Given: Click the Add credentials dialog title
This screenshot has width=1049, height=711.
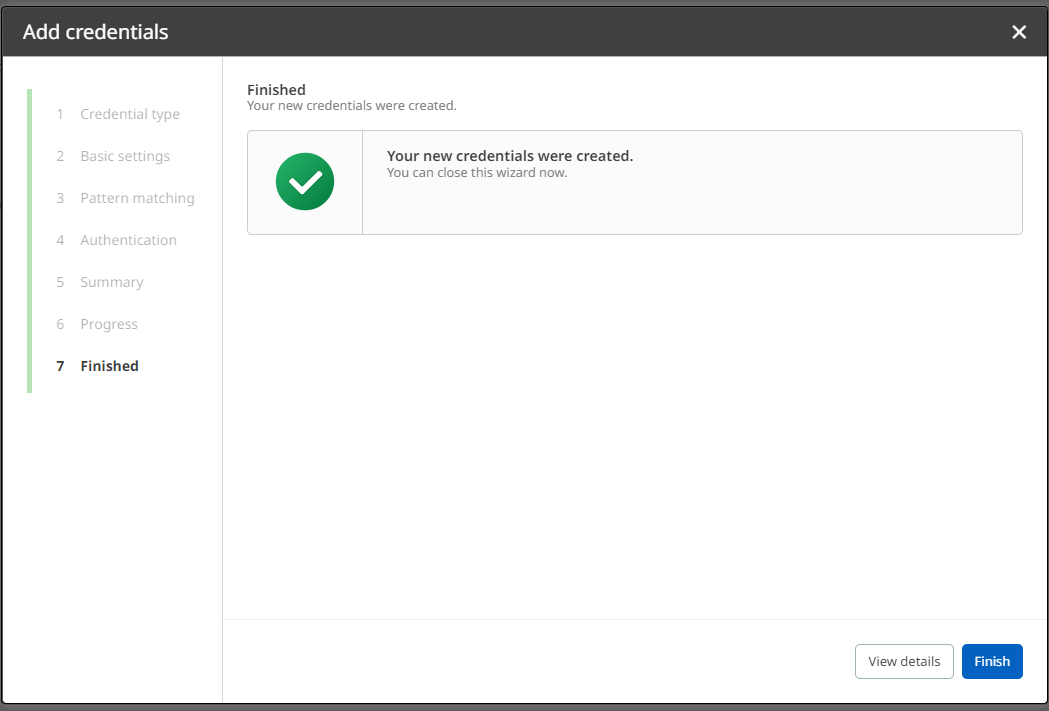Looking at the screenshot, I should point(96,32).
